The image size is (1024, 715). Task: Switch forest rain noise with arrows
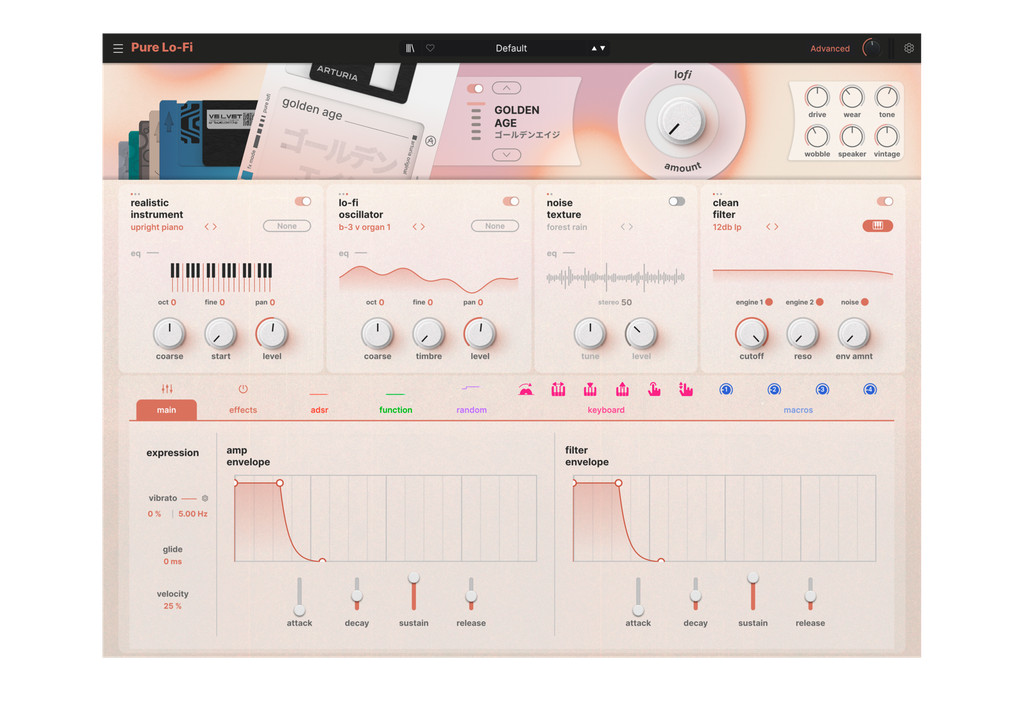(x=627, y=227)
